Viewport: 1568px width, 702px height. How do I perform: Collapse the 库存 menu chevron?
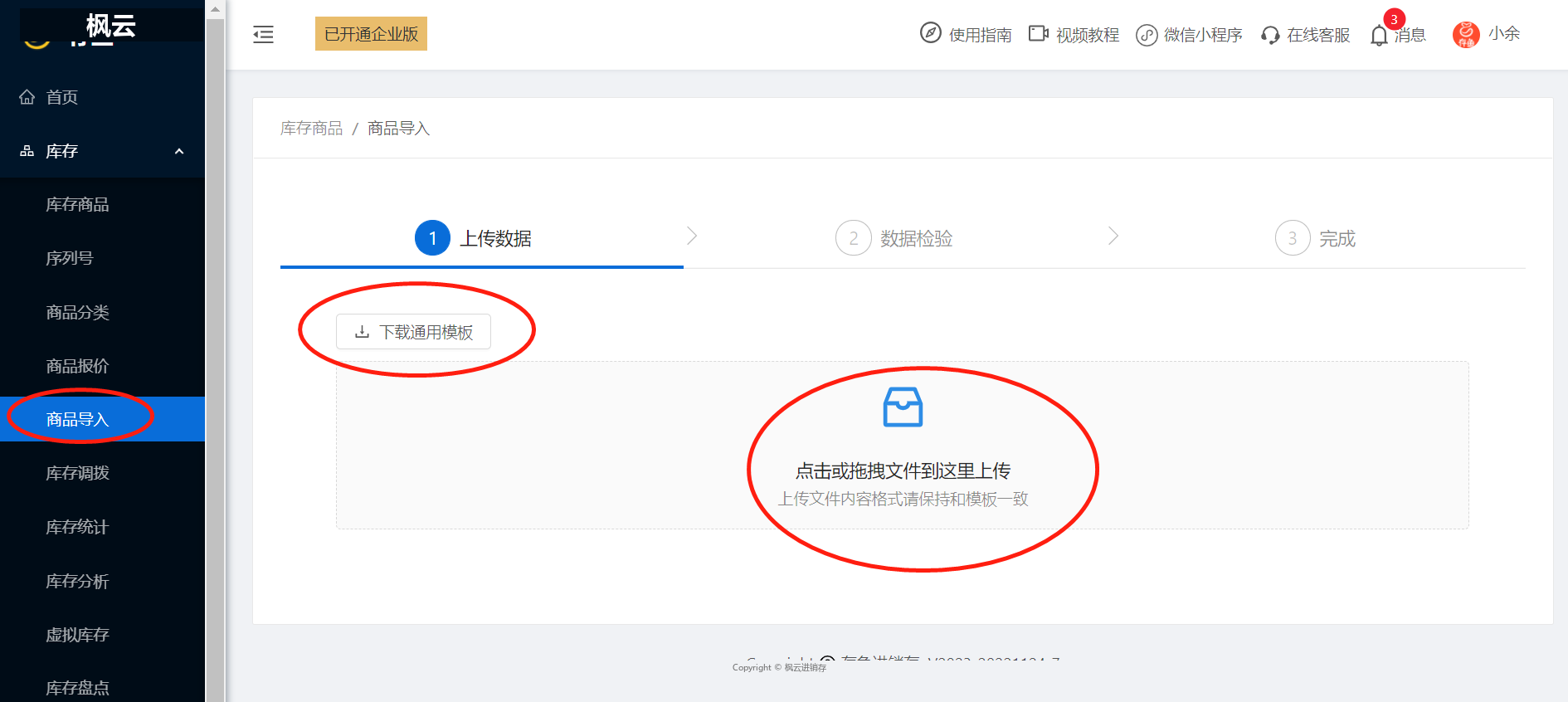click(179, 151)
